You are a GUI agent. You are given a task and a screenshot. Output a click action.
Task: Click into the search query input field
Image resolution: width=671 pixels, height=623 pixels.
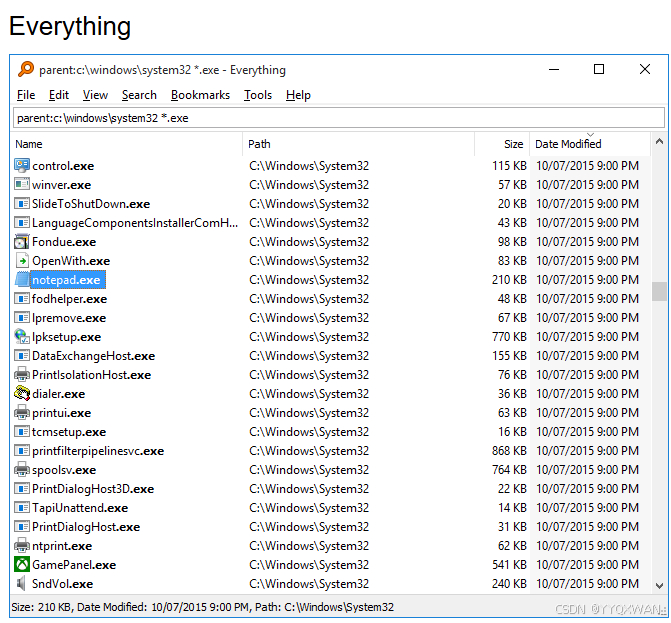339,118
